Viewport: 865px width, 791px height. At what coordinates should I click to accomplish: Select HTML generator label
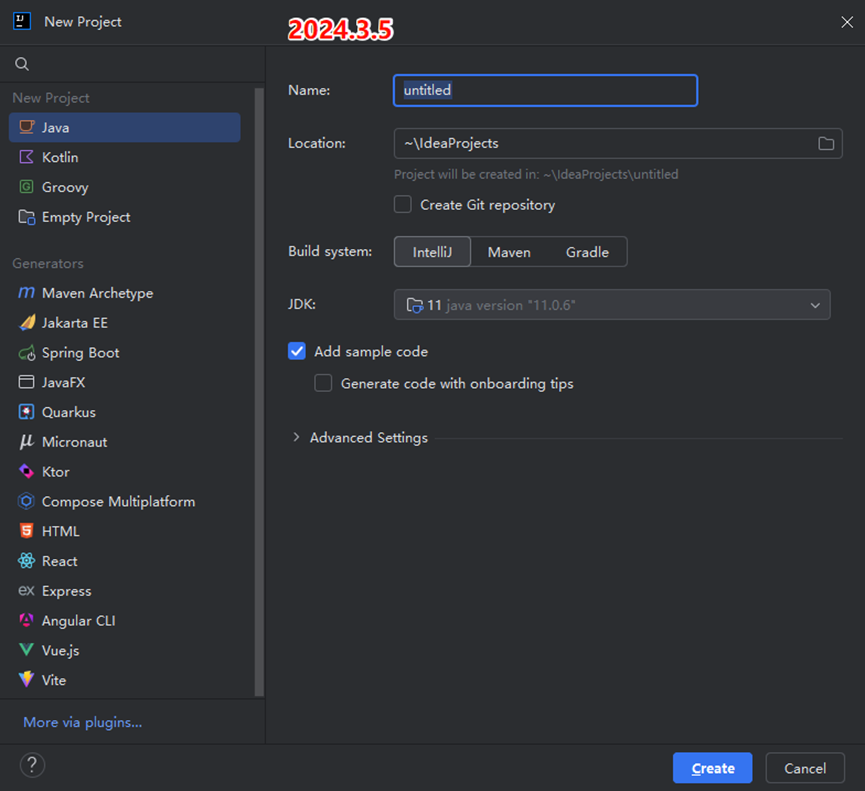tap(61, 531)
